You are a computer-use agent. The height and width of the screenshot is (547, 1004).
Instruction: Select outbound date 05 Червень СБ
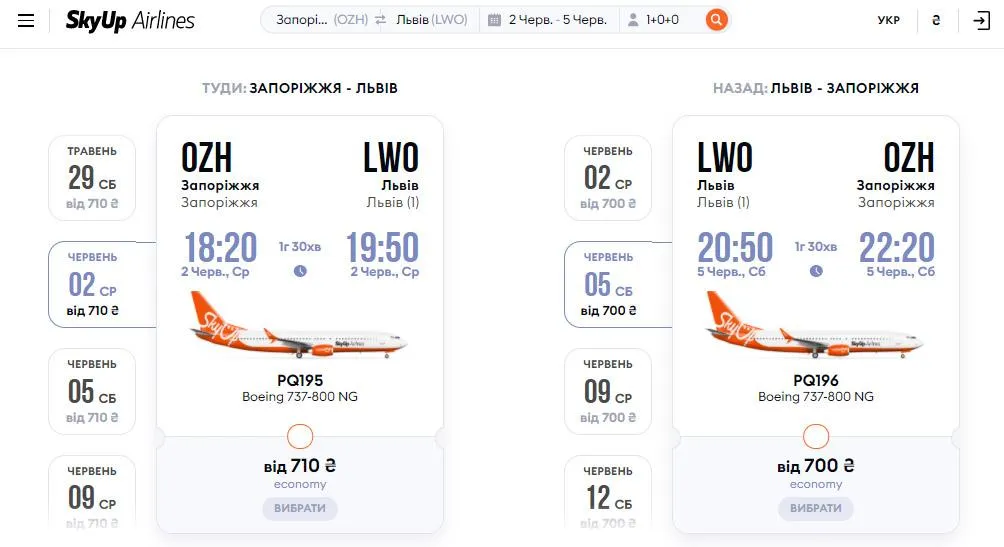92,391
